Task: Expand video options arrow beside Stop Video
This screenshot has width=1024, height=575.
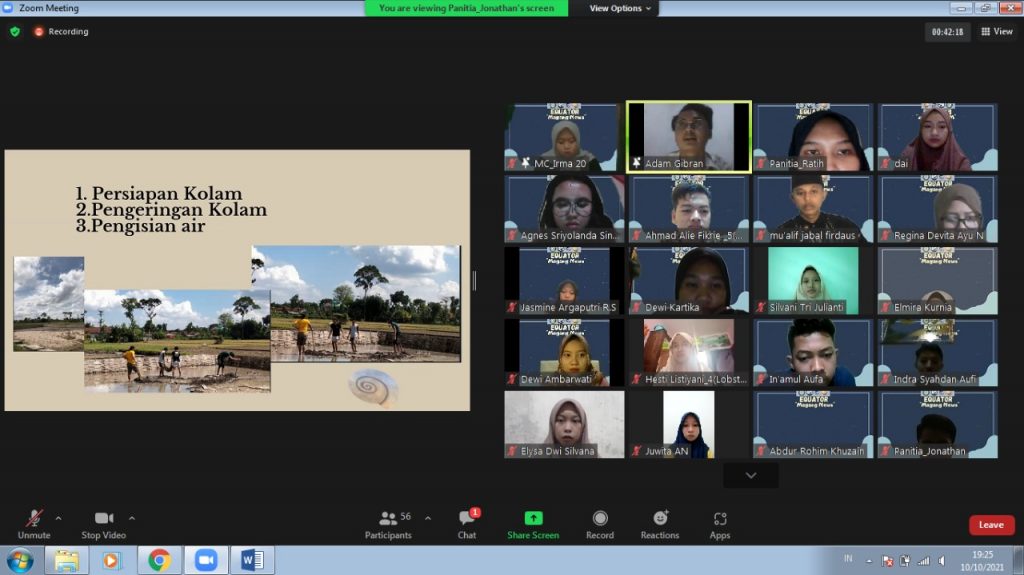Action: [132, 518]
